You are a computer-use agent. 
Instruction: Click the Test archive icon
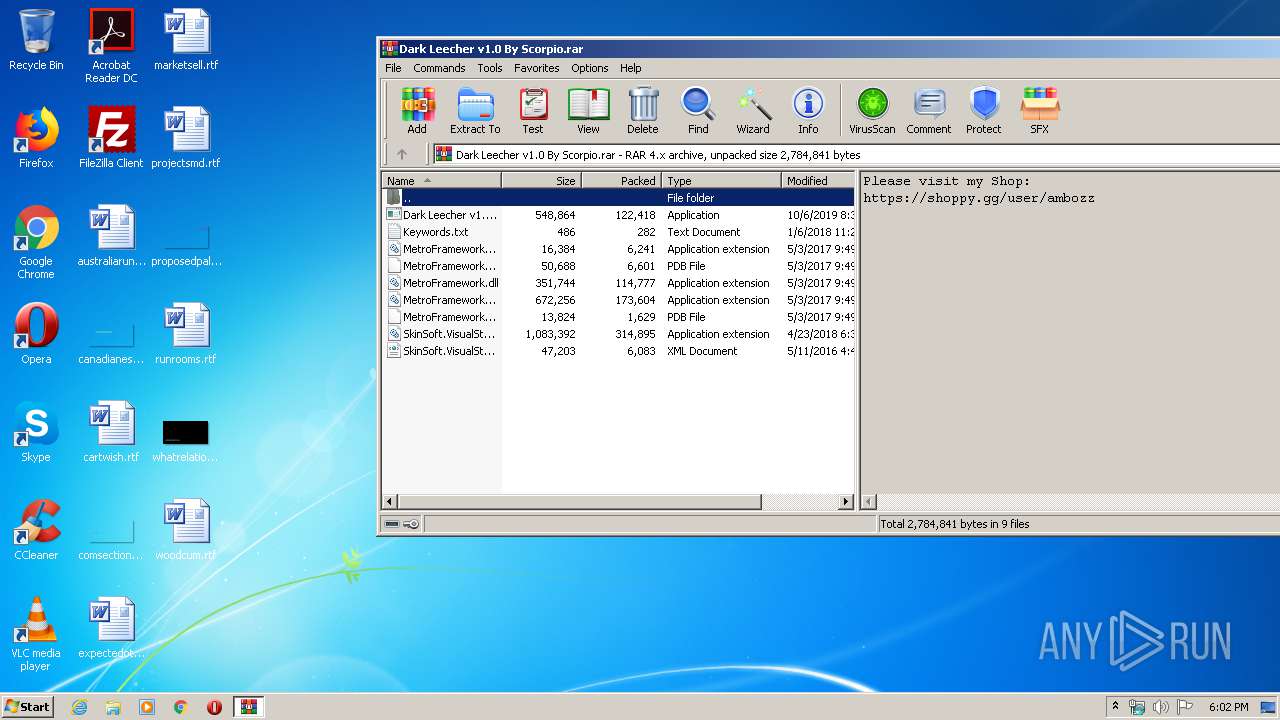pos(533,110)
